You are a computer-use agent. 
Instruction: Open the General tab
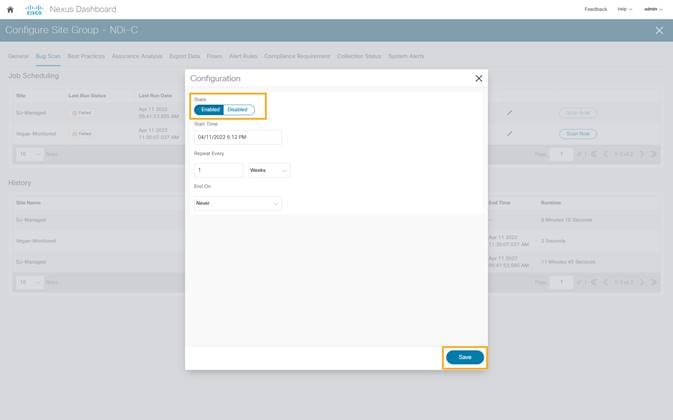coord(18,56)
